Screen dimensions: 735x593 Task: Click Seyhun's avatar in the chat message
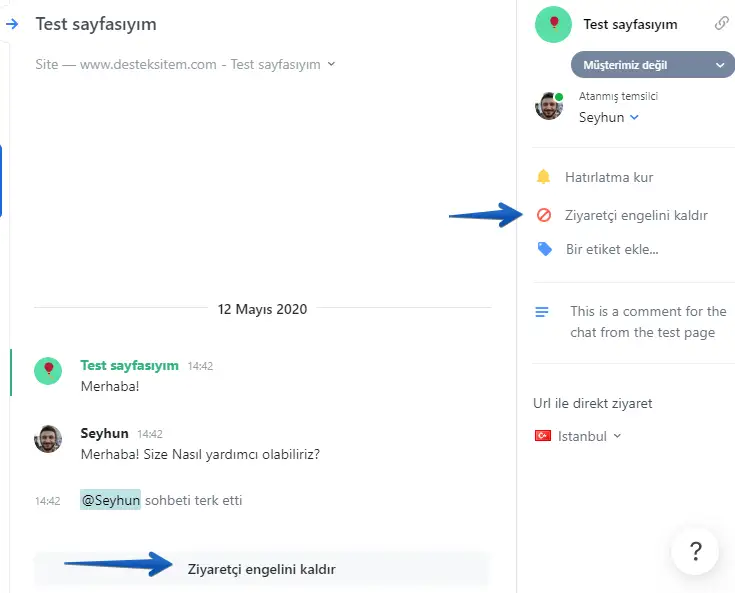48,438
